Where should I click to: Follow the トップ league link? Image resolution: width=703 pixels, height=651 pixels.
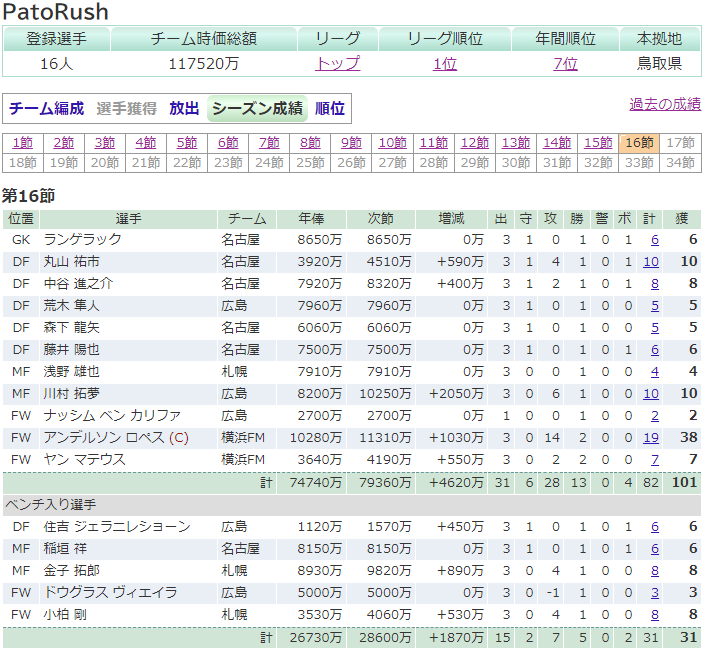(337, 64)
